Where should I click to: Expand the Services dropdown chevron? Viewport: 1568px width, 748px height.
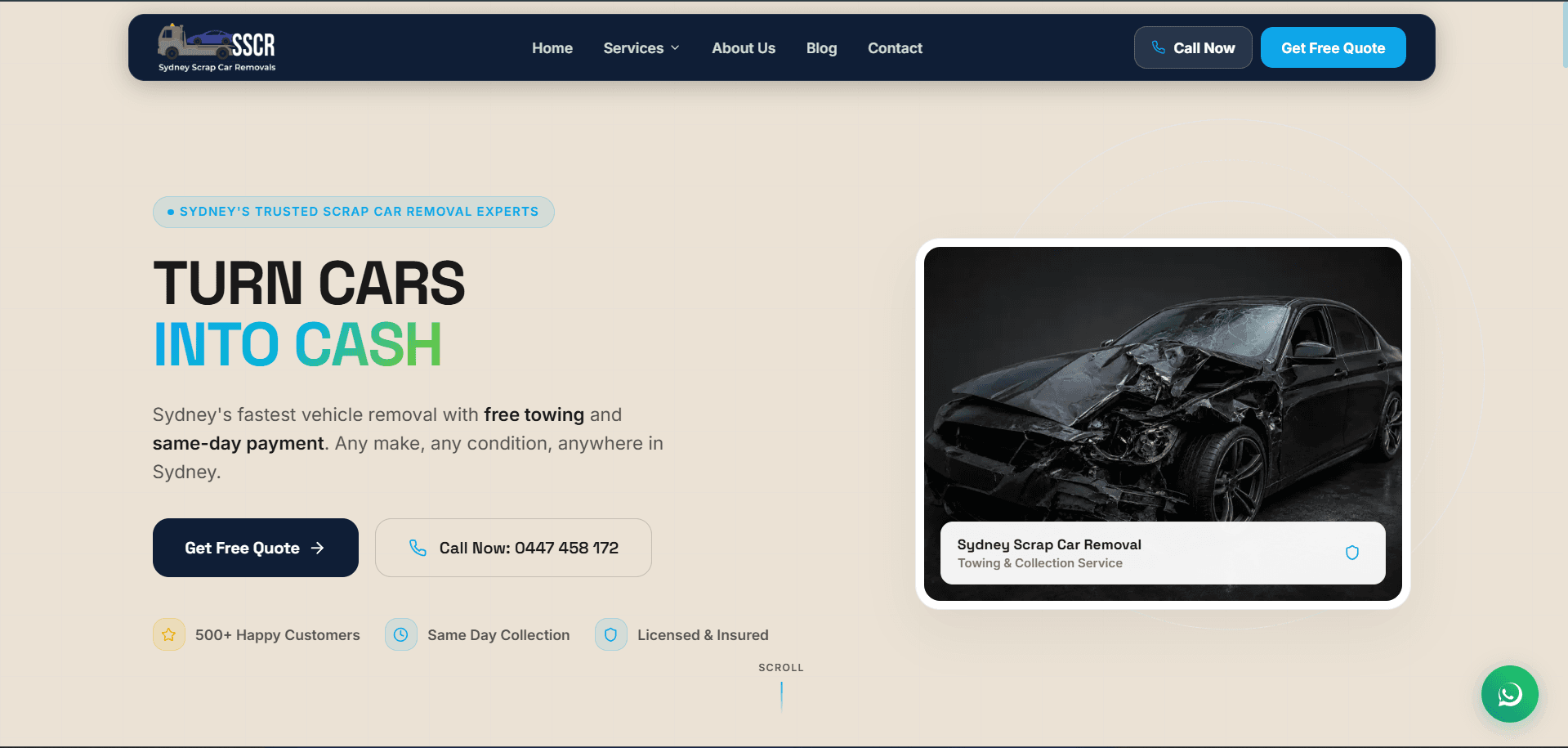pos(675,48)
